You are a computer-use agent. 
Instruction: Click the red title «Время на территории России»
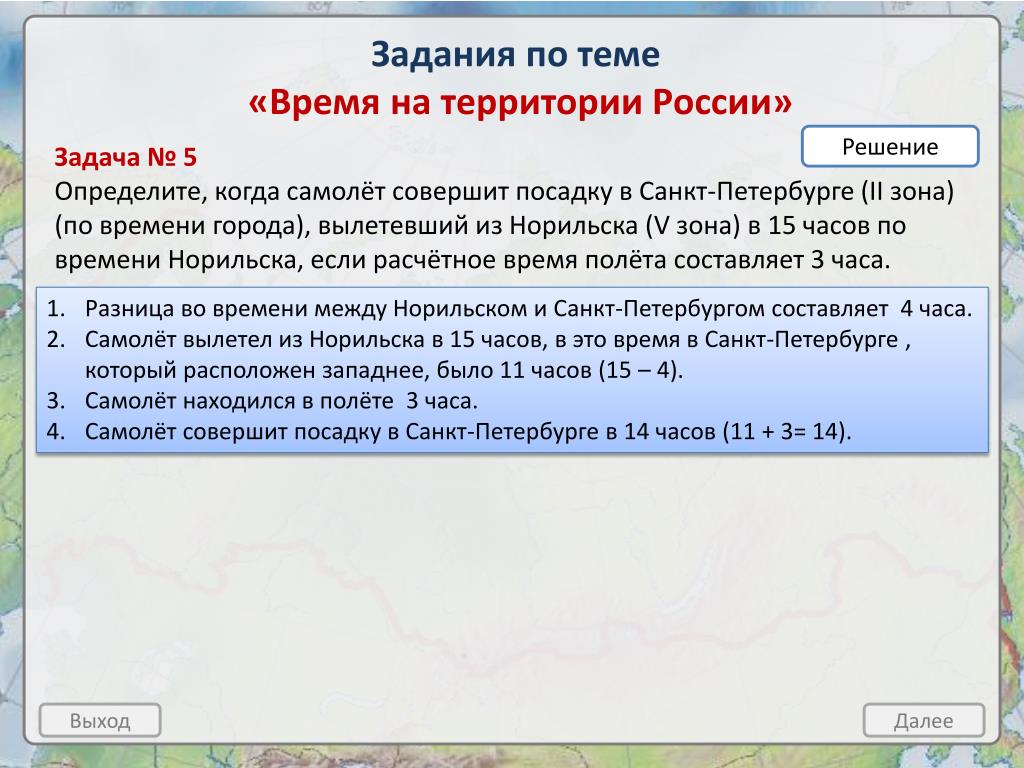[520, 103]
